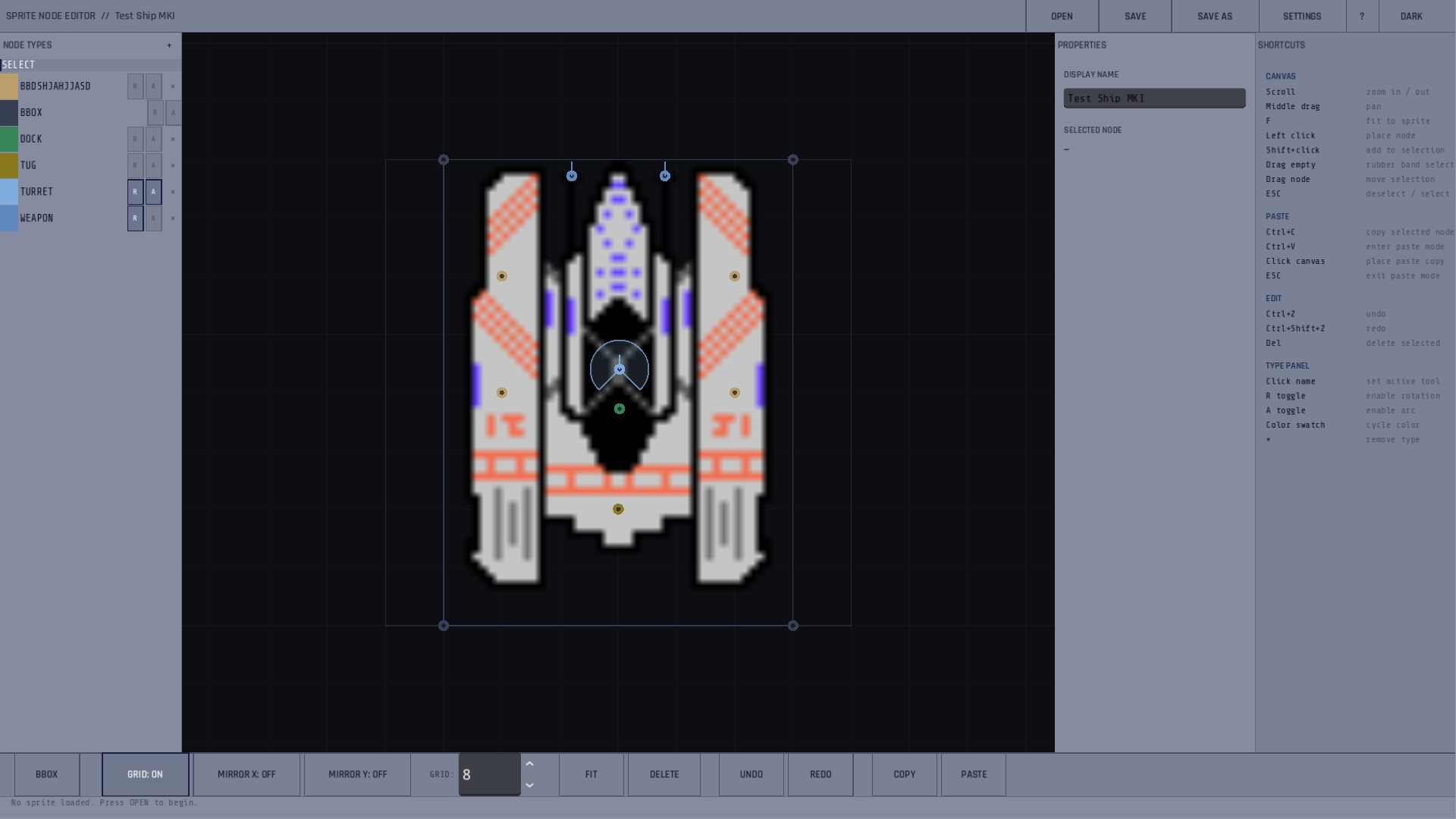
Task: Grab top-left bounding box corner handle
Action: tap(444, 160)
